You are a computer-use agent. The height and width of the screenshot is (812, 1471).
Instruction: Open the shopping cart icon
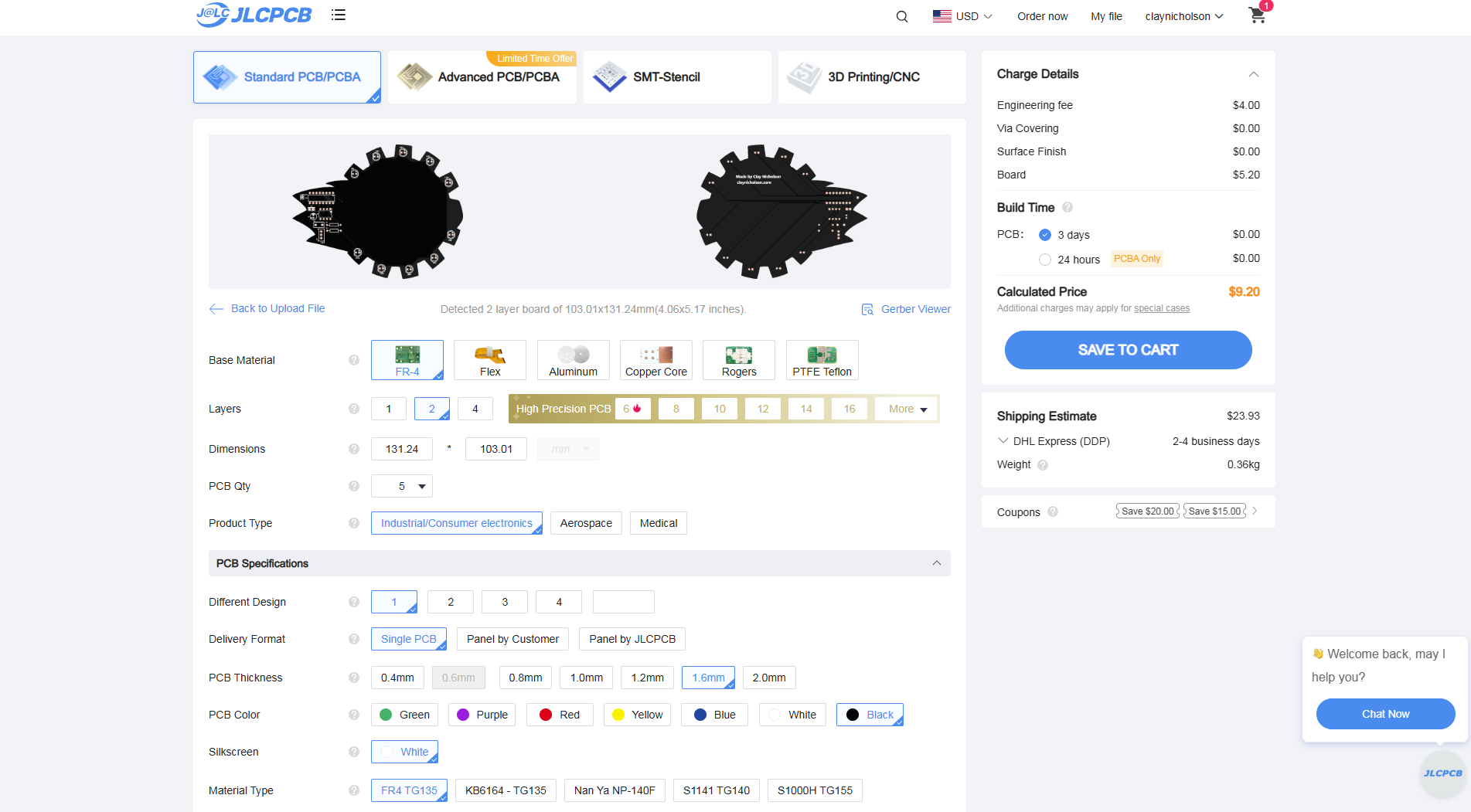pyautogui.click(x=1257, y=15)
